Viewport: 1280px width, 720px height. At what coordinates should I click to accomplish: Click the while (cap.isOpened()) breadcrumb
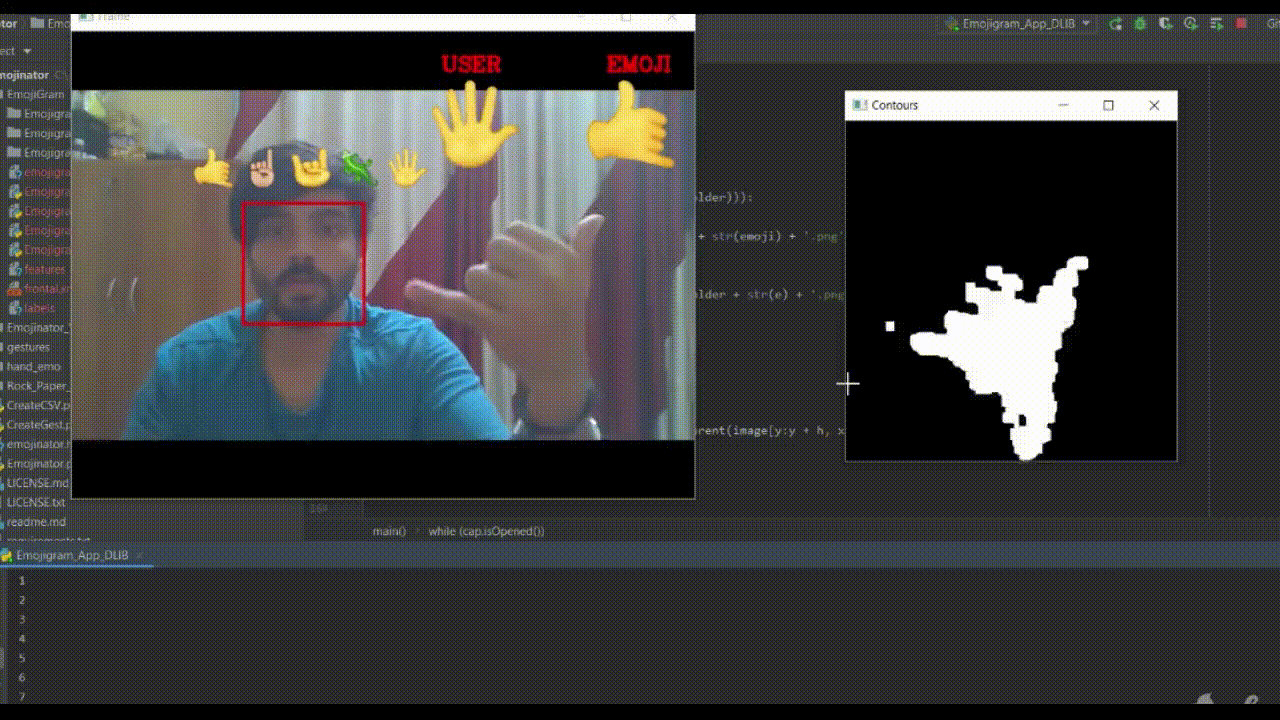(486, 531)
